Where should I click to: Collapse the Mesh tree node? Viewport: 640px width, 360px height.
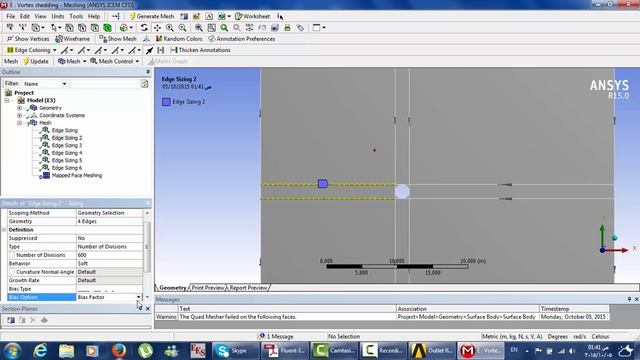19,123
